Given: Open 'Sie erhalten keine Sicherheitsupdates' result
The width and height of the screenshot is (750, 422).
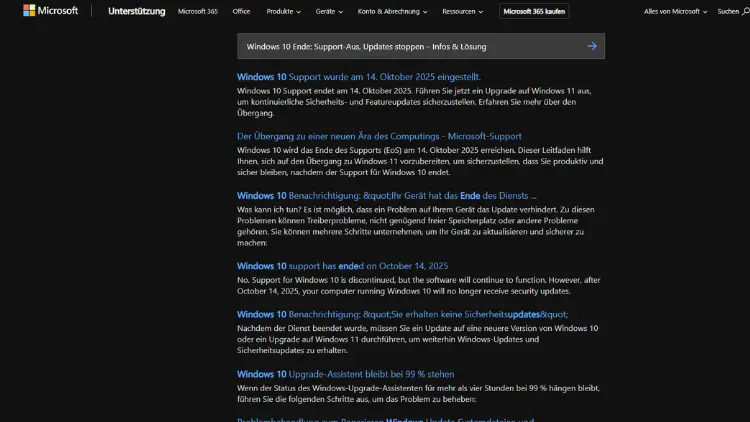Looking at the screenshot, I should [402, 314].
